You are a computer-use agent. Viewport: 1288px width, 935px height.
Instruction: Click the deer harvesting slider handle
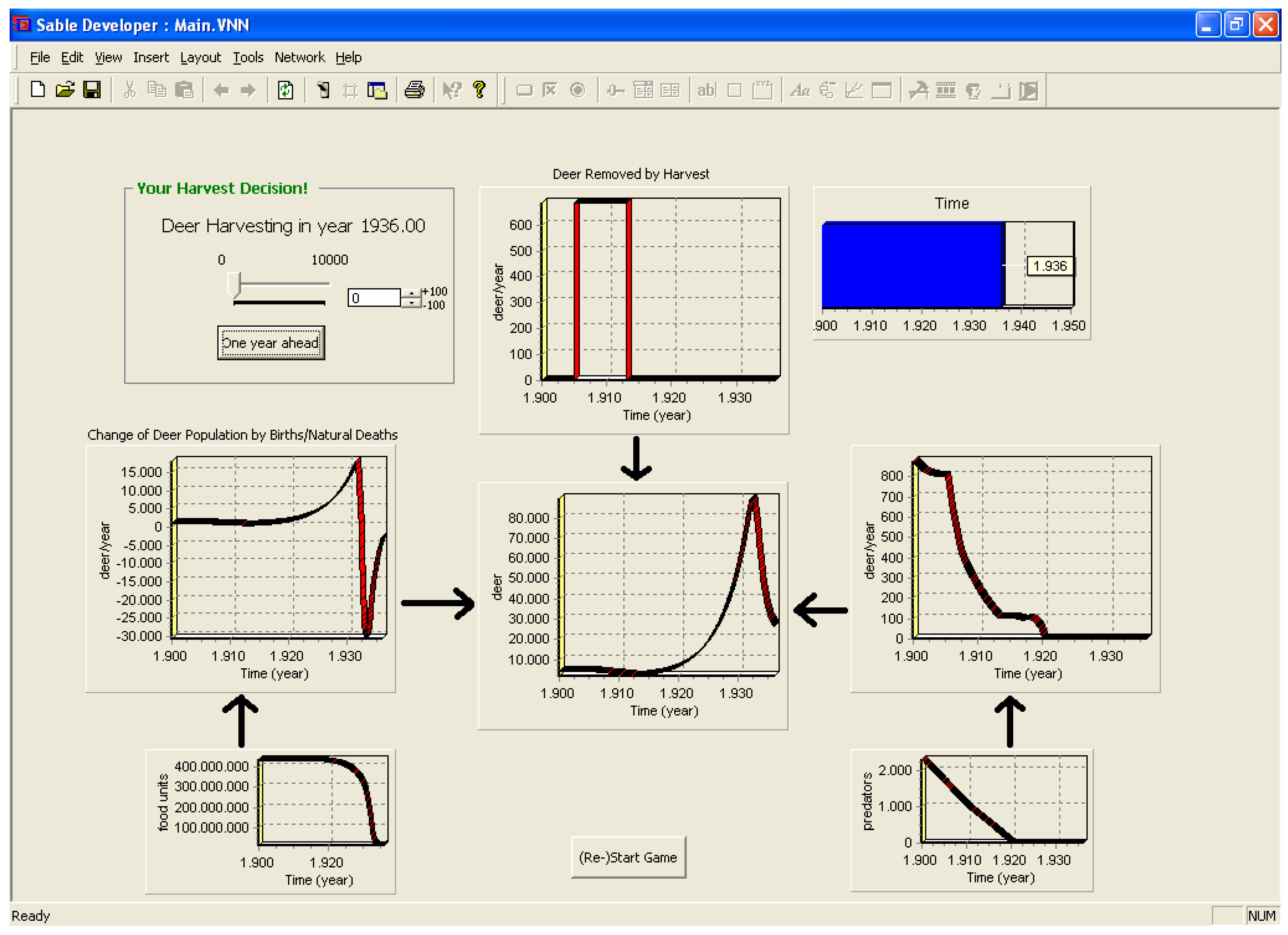tap(234, 283)
